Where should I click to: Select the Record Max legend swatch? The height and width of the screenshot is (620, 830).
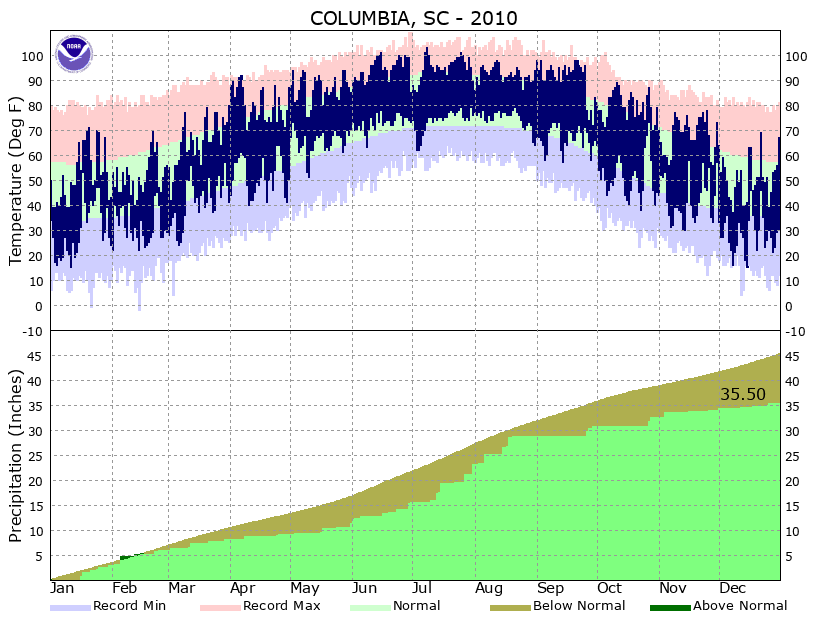tap(220, 608)
